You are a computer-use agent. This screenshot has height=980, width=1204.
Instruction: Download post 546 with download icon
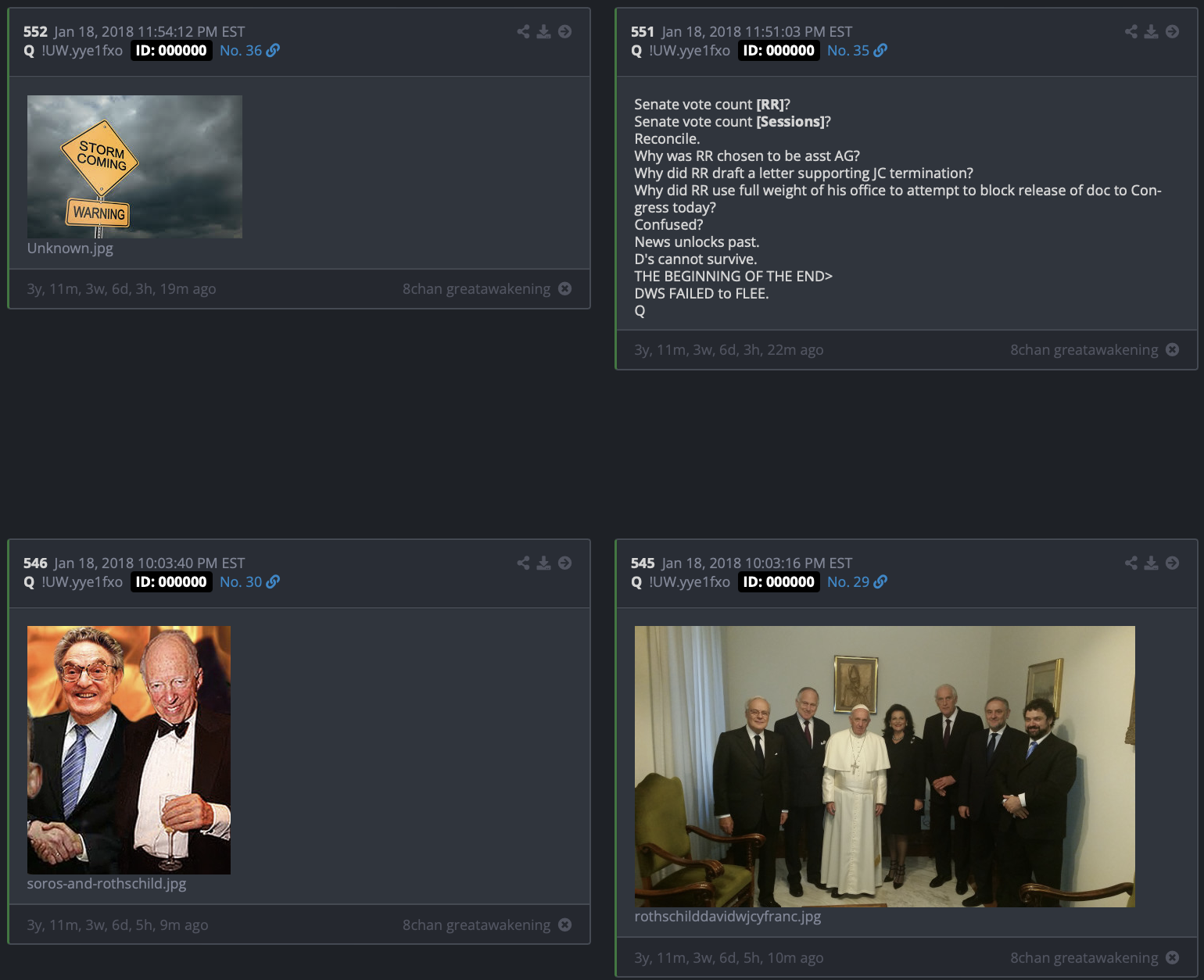click(x=544, y=563)
